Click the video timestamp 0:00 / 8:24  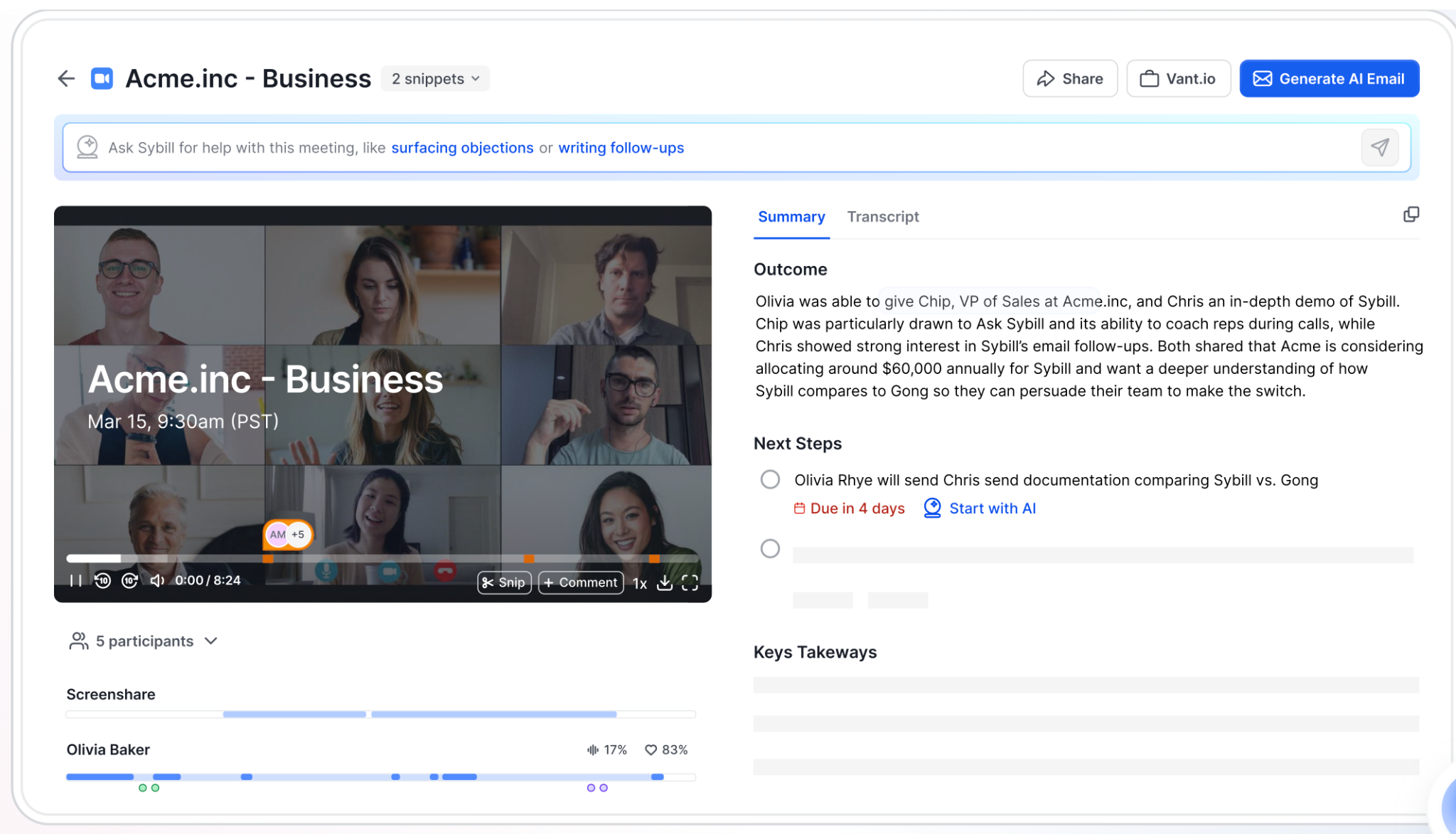point(208,580)
